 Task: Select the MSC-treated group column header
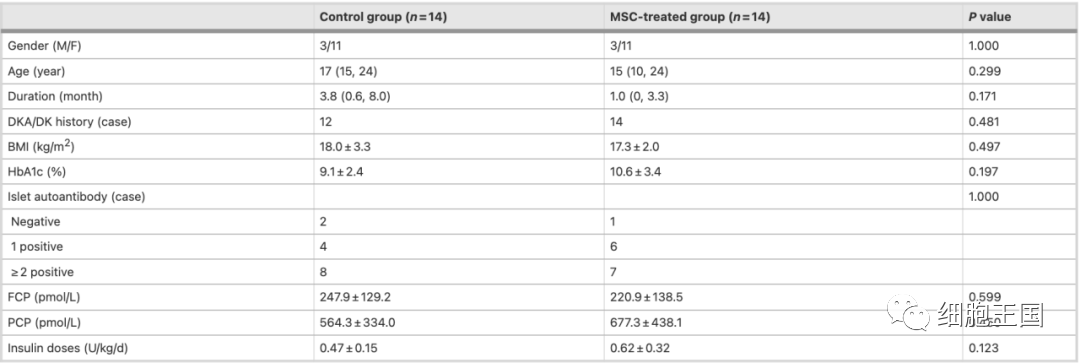click(689, 17)
